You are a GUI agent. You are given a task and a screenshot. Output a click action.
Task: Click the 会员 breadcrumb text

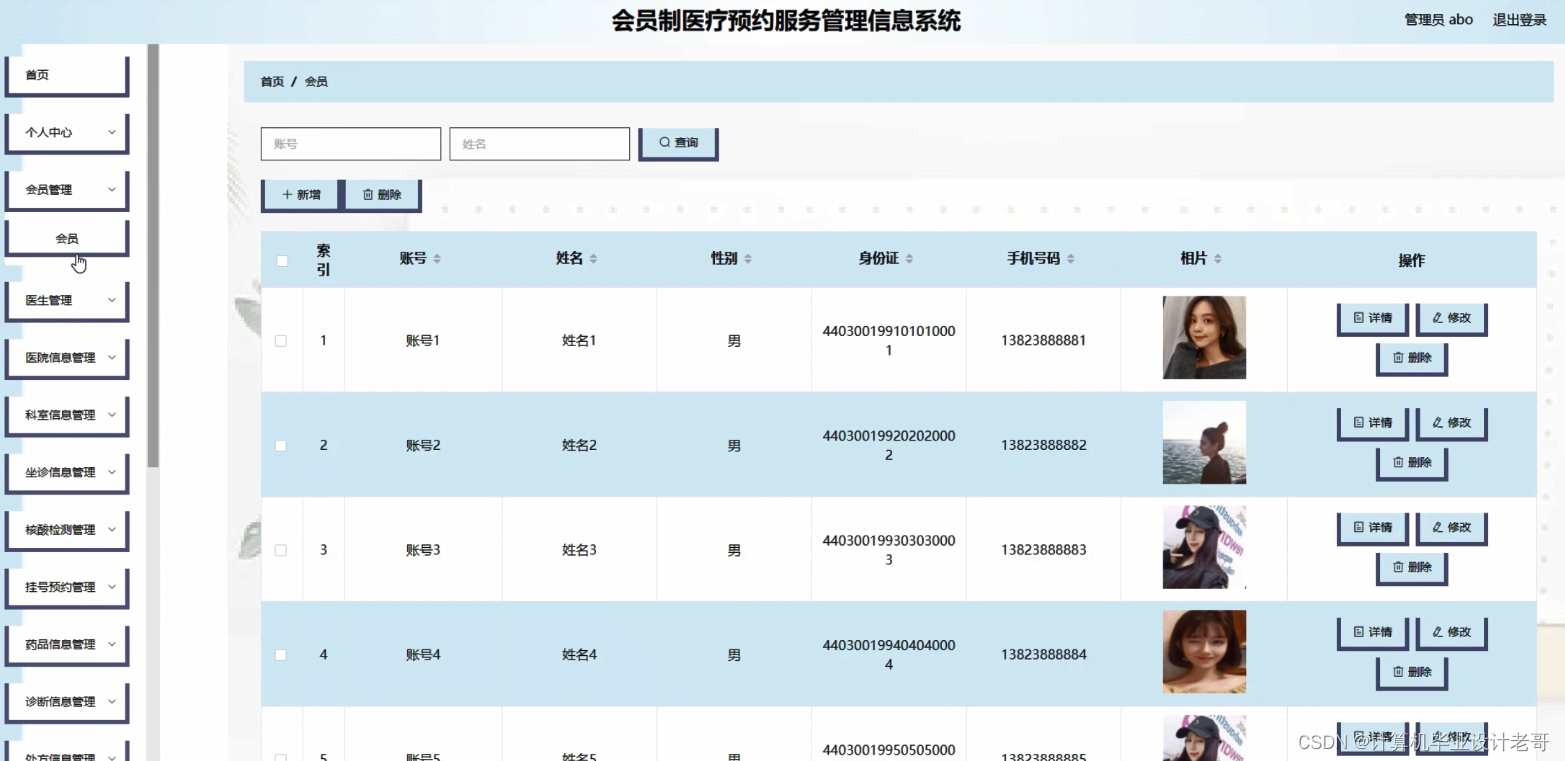[316, 82]
